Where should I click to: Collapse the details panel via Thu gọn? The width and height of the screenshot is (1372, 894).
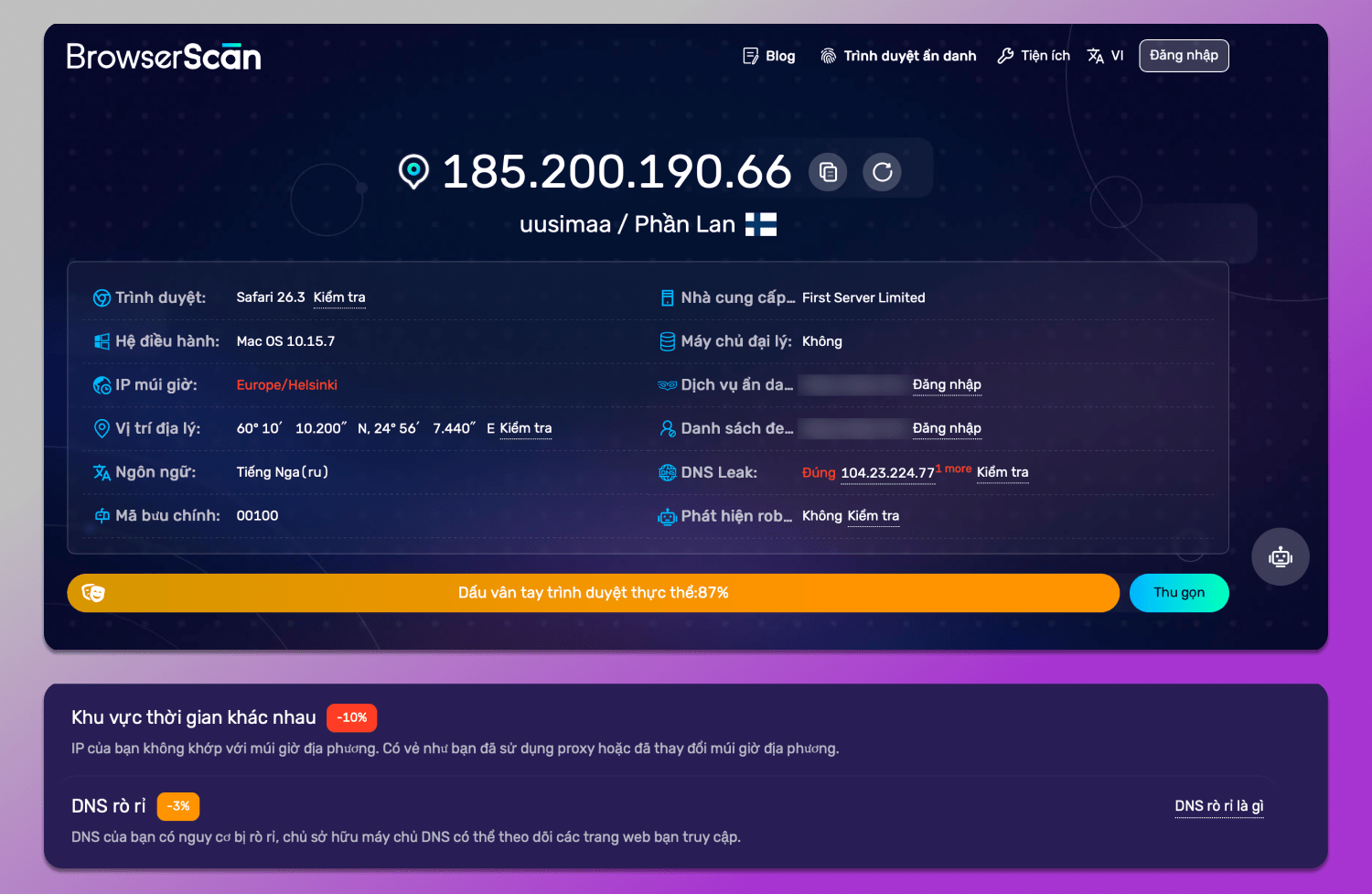(x=1179, y=593)
